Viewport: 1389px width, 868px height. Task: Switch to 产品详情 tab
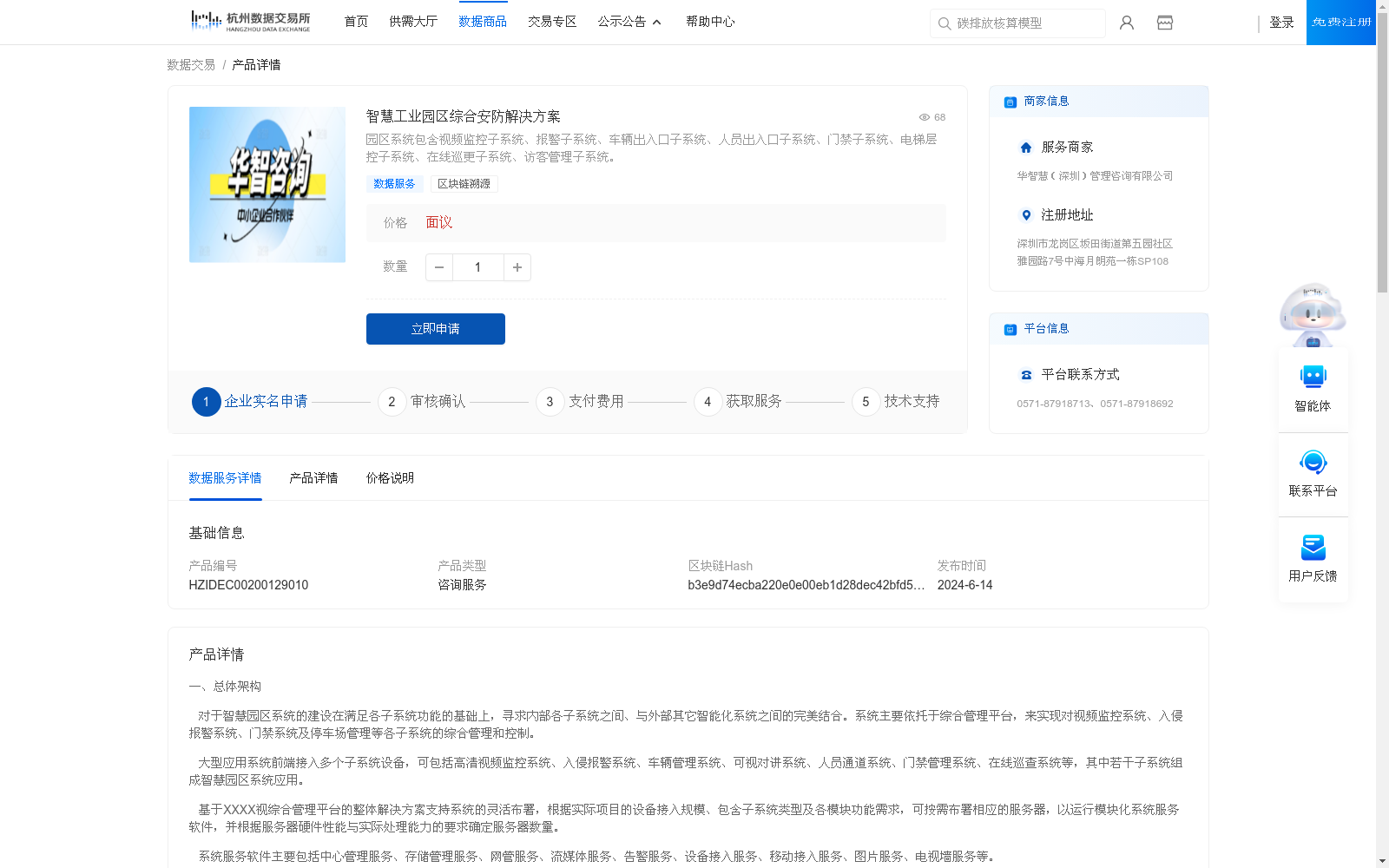(313, 478)
